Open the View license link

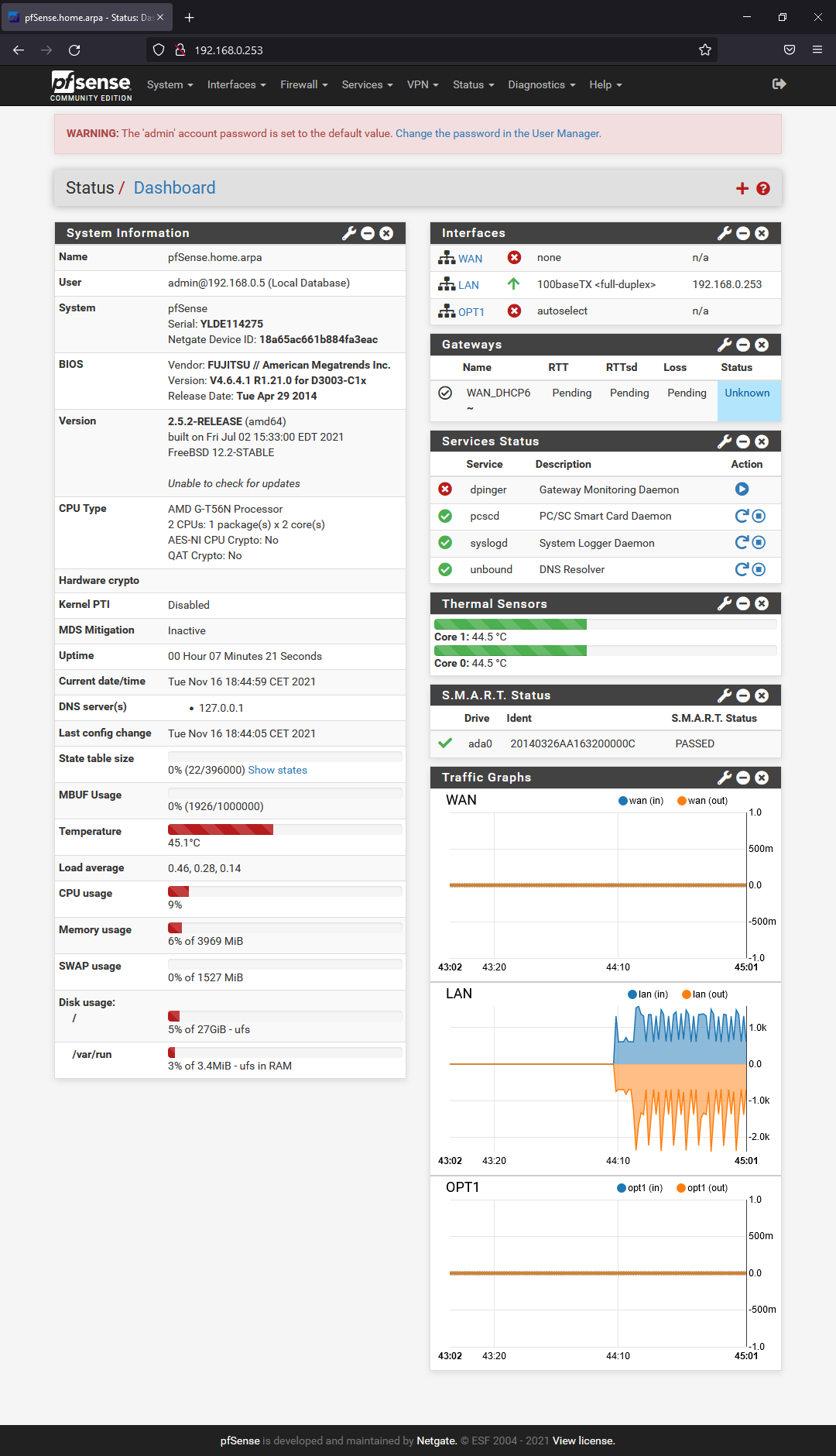click(584, 1441)
